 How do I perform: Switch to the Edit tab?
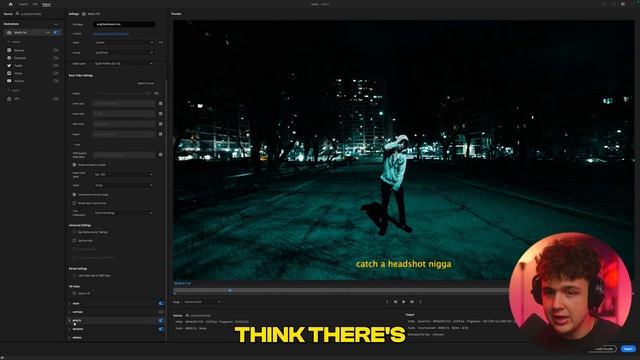[x=35, y=4]
